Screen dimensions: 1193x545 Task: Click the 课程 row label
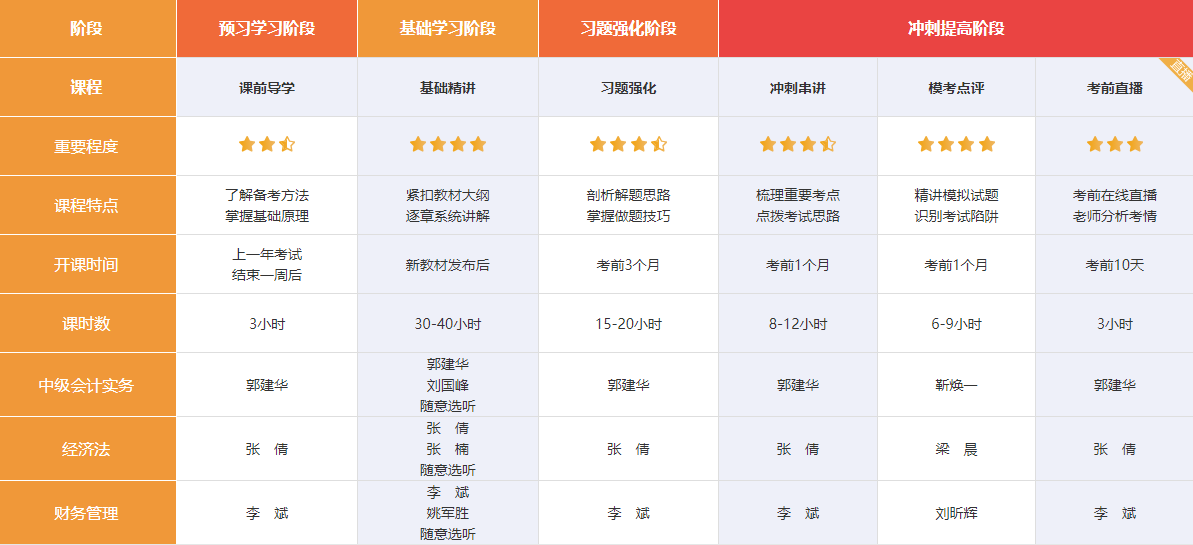[x=87, y=88]
